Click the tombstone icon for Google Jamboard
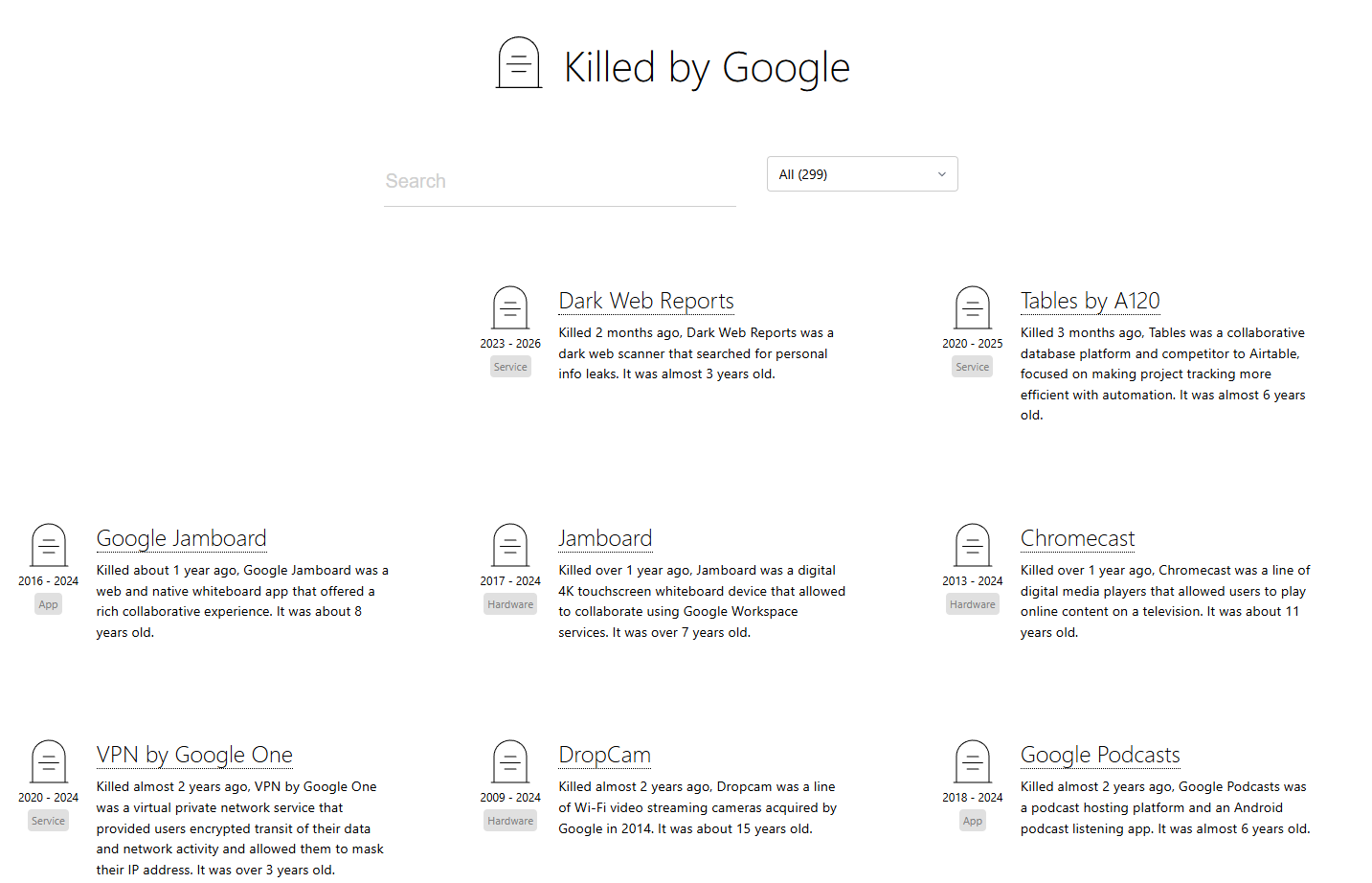1372x883 pixels. pos(48,545)
